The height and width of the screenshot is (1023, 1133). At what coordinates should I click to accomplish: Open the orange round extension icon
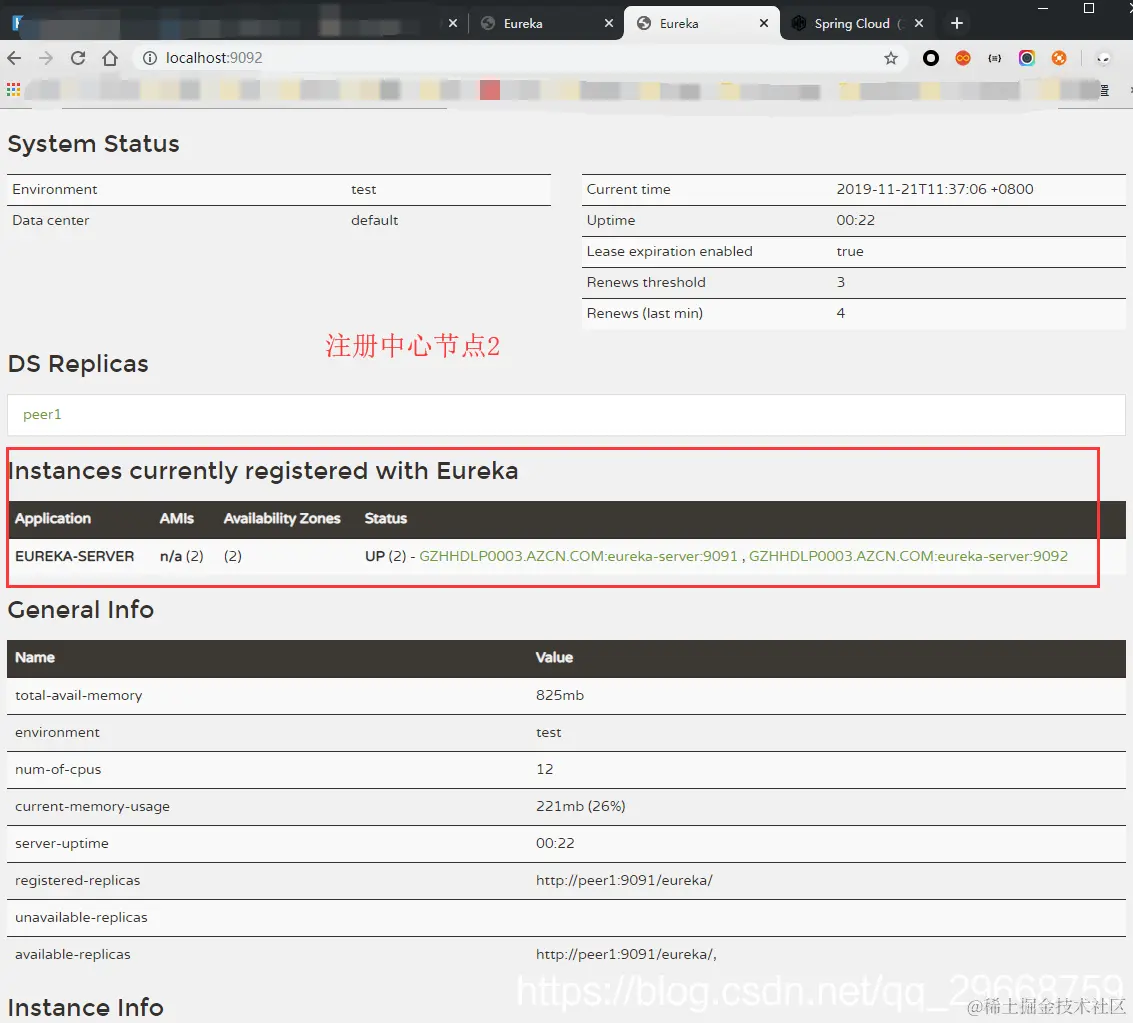coord(1059,58)
